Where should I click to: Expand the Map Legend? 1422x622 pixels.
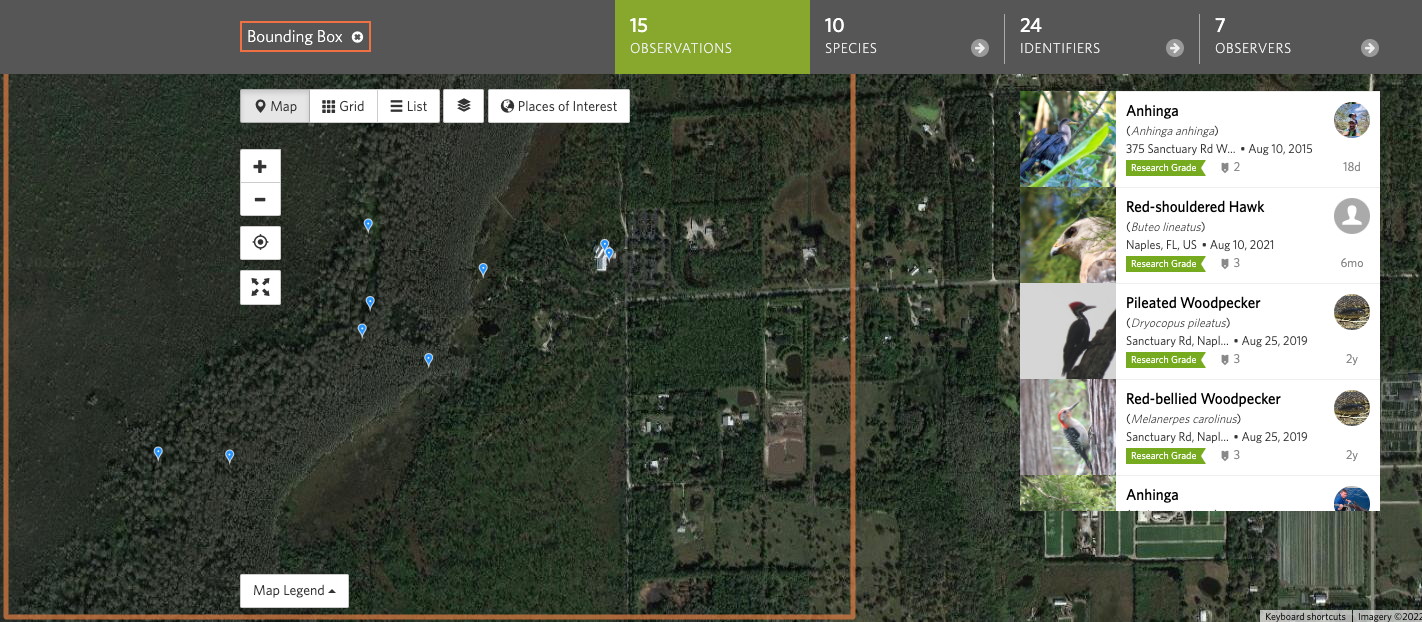[294, 590]
